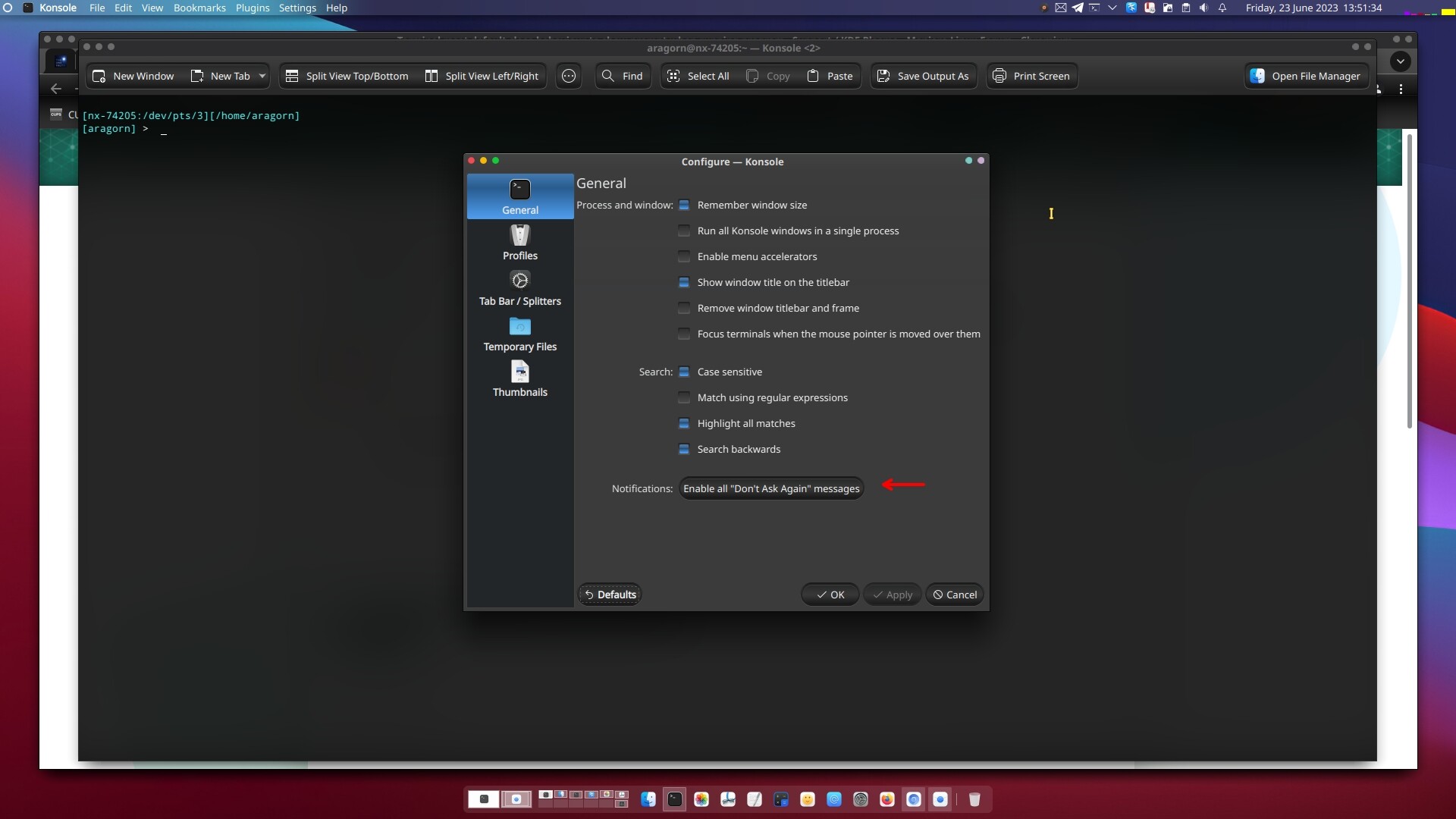The width and height of the screenshot is (1456, 819).
Task: Click the volume speaker tray icon
Action: pyautogui.click(x=1204, y=8)
